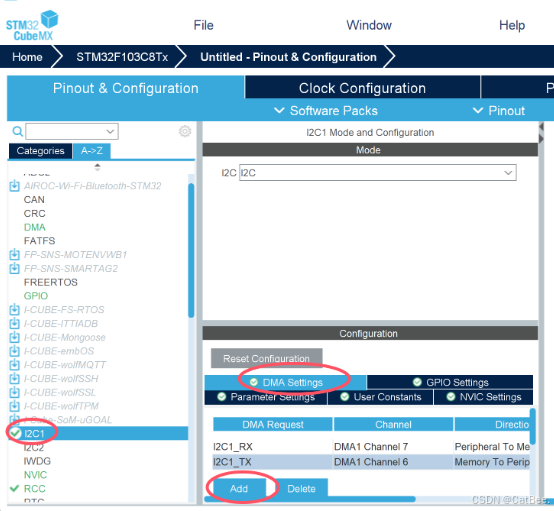Screen dimensions: 554x511
Task: Click download icon beside FP-SNS-MOTENVWB1
Action: [x=14, y=254]
